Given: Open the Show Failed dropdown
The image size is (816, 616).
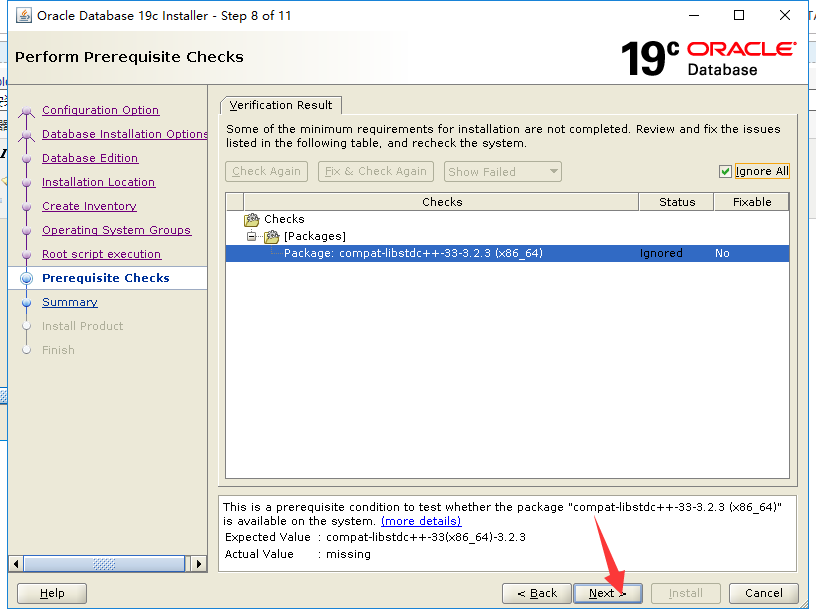Looking at the screenshot, I should click(x=502, y=172).
